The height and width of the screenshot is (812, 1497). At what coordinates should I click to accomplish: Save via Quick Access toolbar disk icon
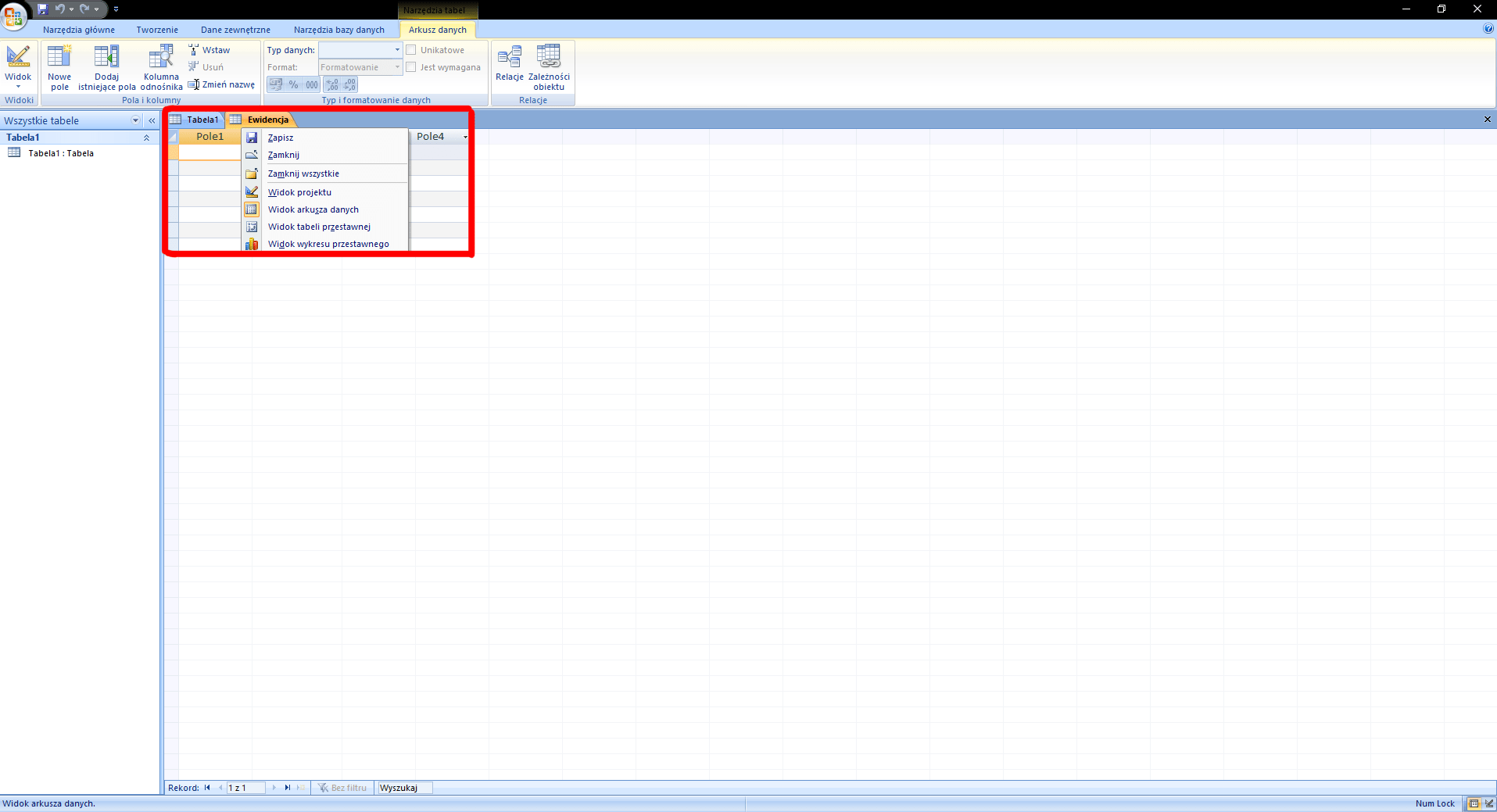[42, 9]
